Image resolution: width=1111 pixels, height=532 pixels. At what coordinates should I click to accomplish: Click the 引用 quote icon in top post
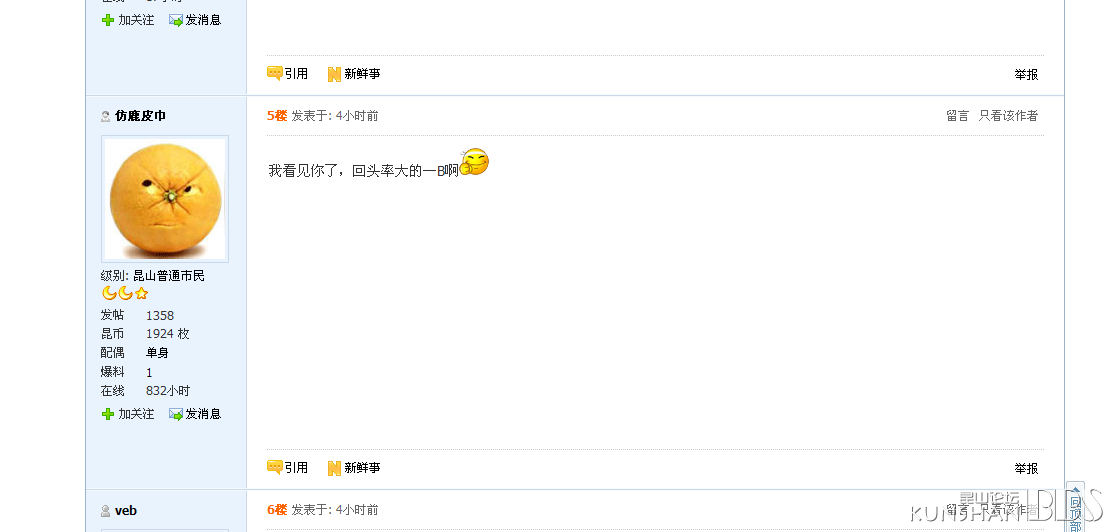click(274, 73)
